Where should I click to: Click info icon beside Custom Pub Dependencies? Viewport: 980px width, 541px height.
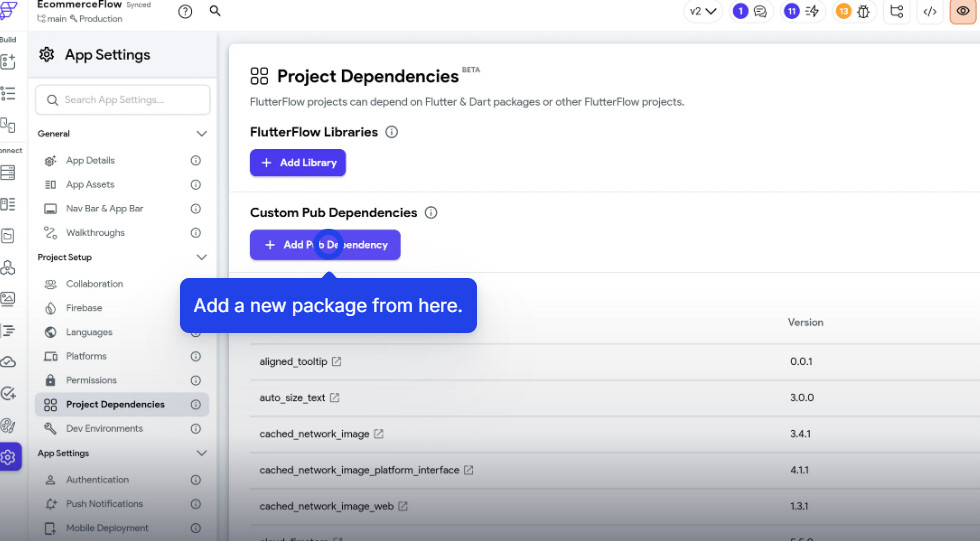click(x=431, y=212)
